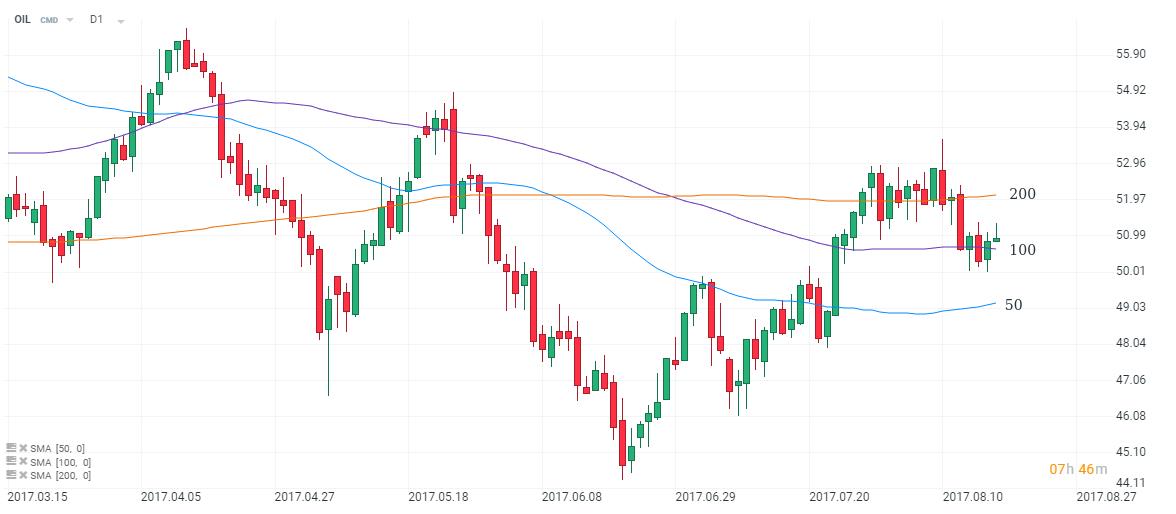Expand the OIL CMD instrument dropdown arrow
The width and height of the screenshot is (1176, 514).
[70, 20]
